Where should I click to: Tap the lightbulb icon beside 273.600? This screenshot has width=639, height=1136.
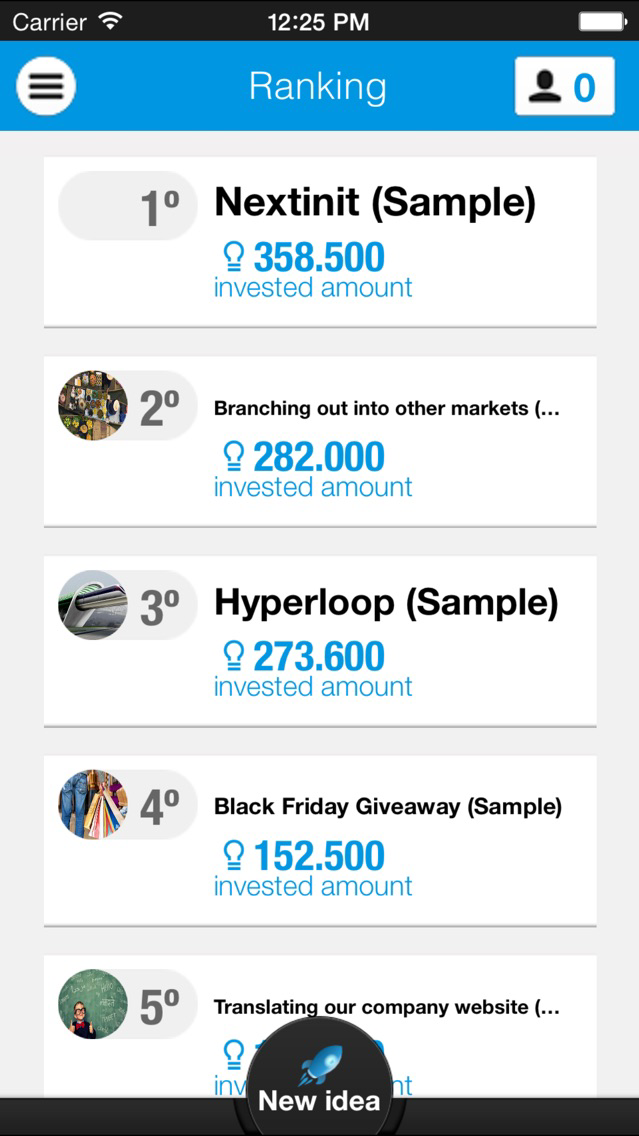click(x=233, y=656)
